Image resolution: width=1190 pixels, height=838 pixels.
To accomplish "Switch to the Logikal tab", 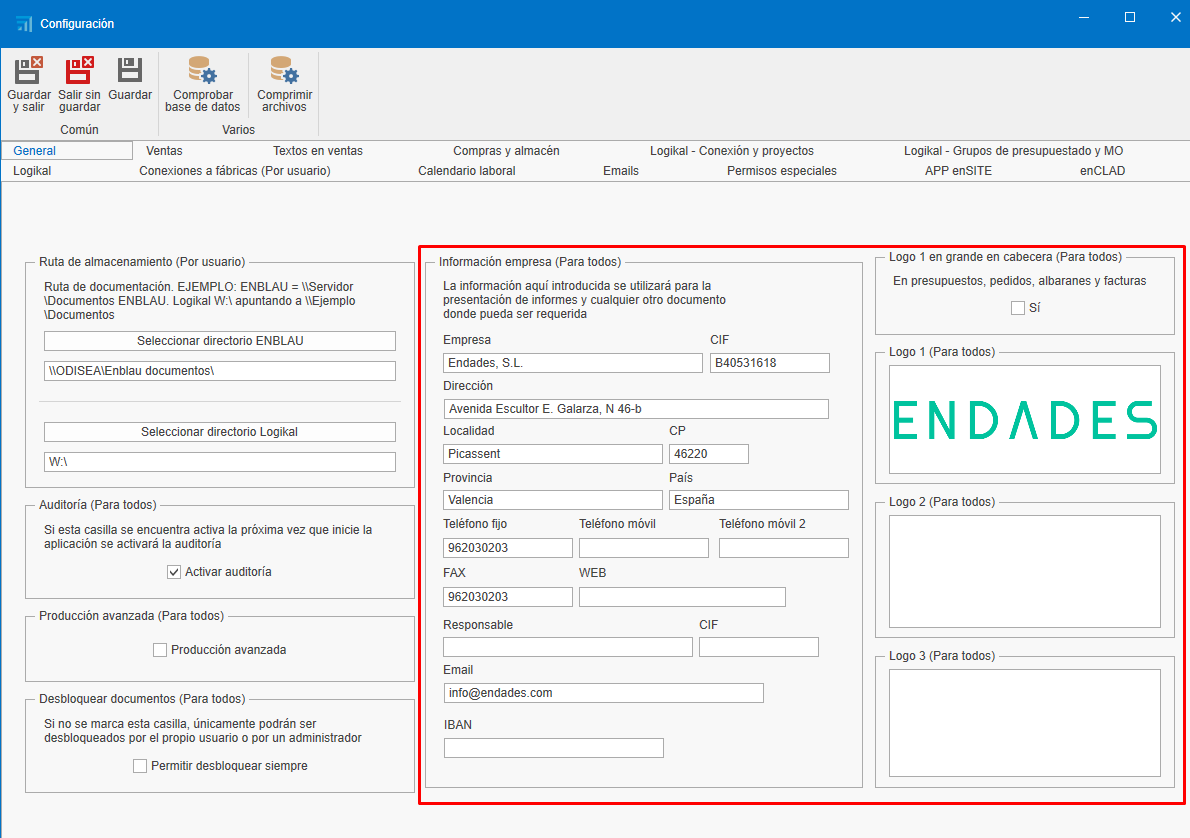I will 32,171.
